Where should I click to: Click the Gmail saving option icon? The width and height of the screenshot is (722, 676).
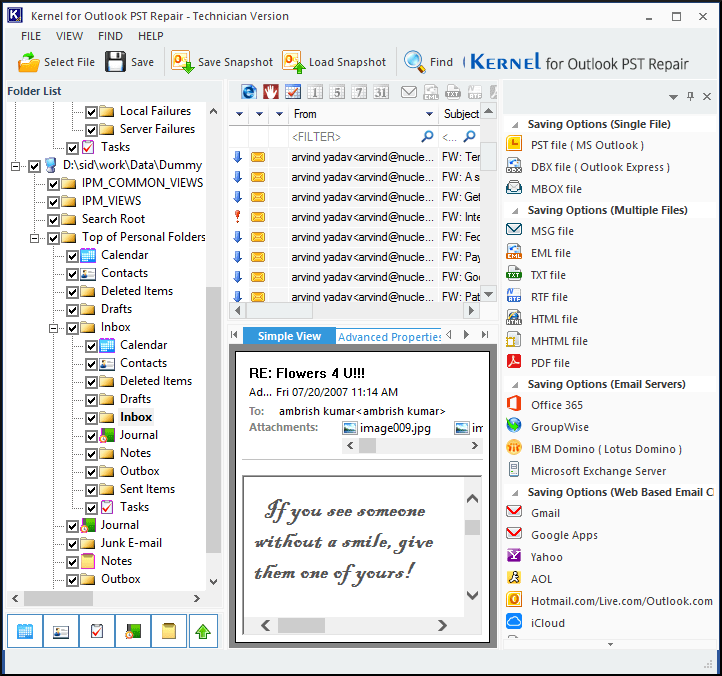pyautogui.click(x=514, y=513)
